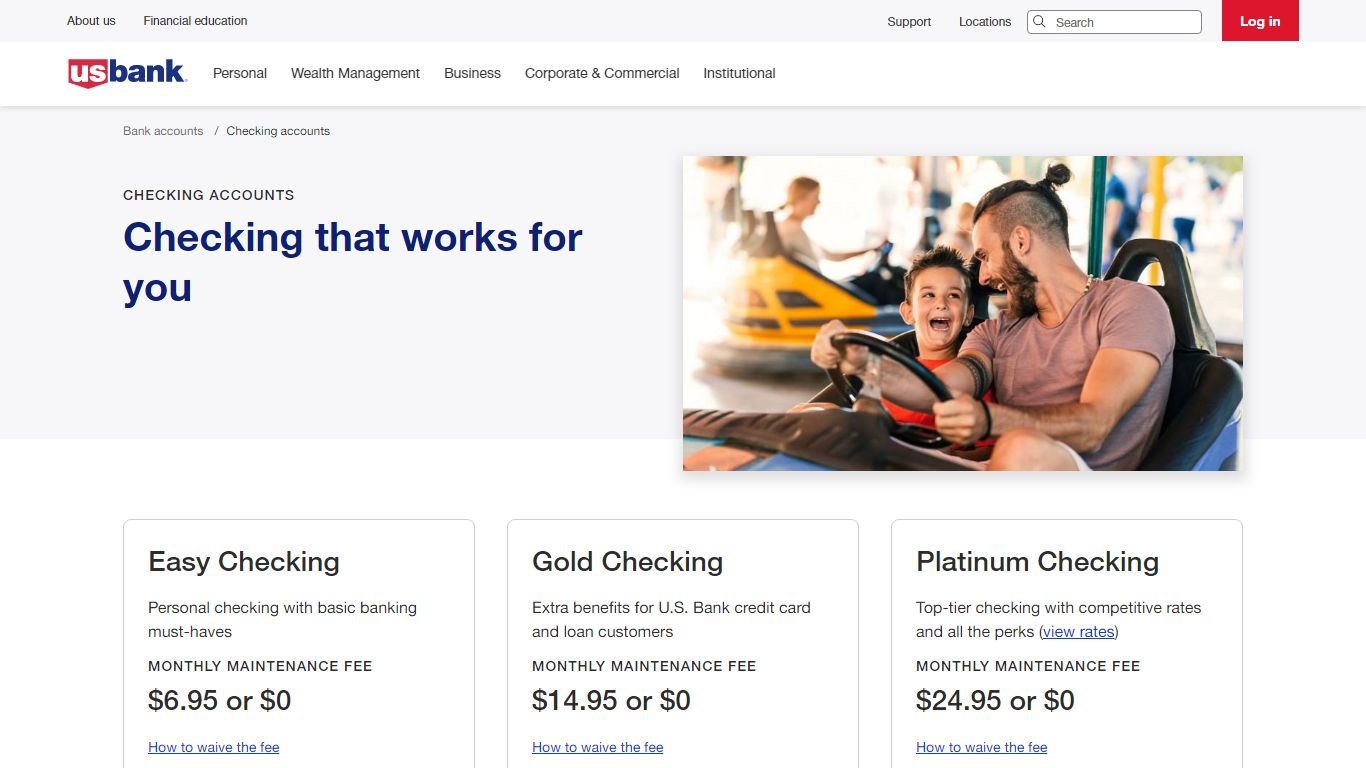
Task: Open Corporate & Commercial menu
Action: point(602,73)
